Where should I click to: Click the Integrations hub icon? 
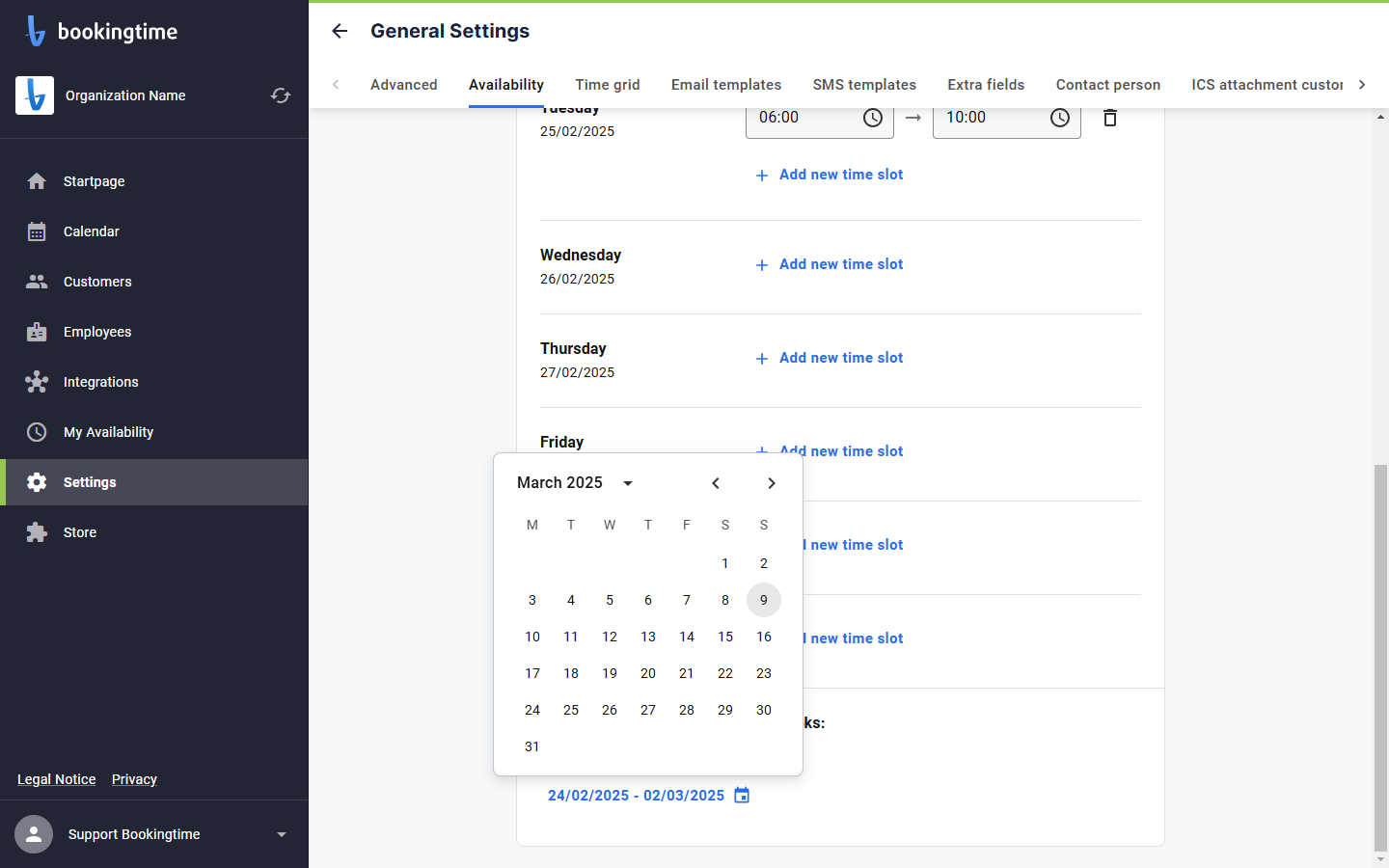pyautogui.click(x=37, y=382)
